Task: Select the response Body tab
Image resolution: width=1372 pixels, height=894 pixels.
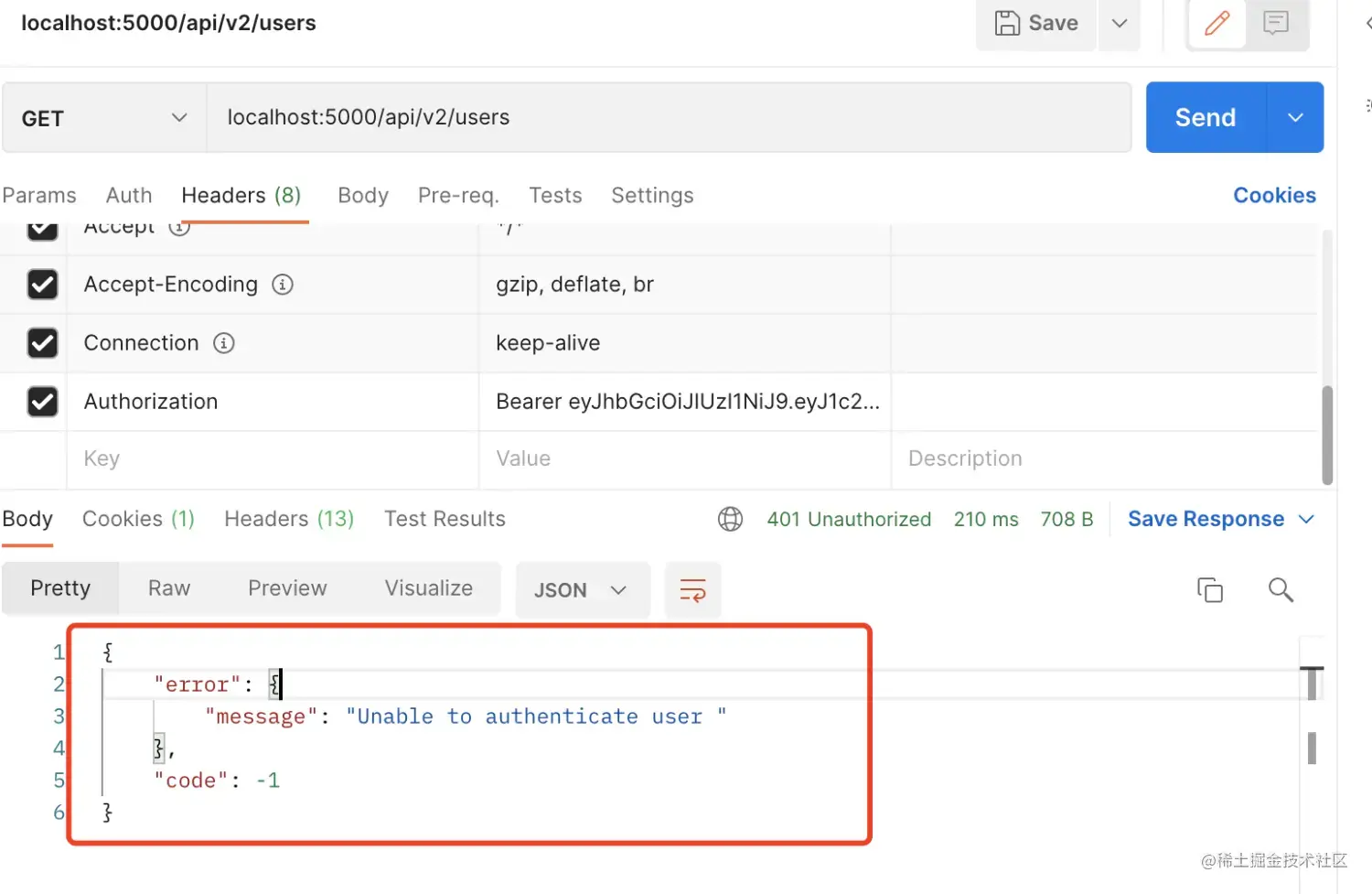Action: pos(27,520)
